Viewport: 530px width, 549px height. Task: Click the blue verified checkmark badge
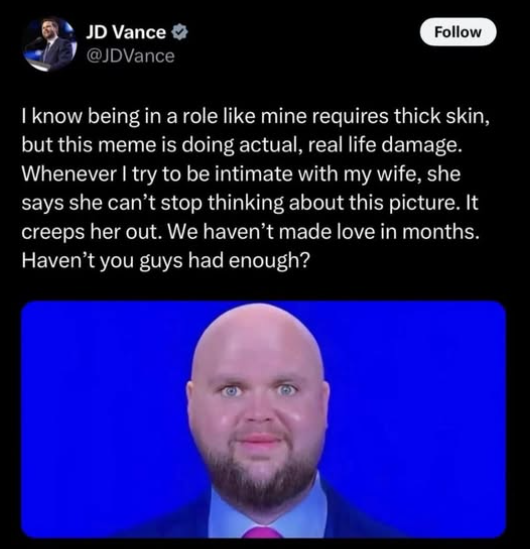[180, 32]
